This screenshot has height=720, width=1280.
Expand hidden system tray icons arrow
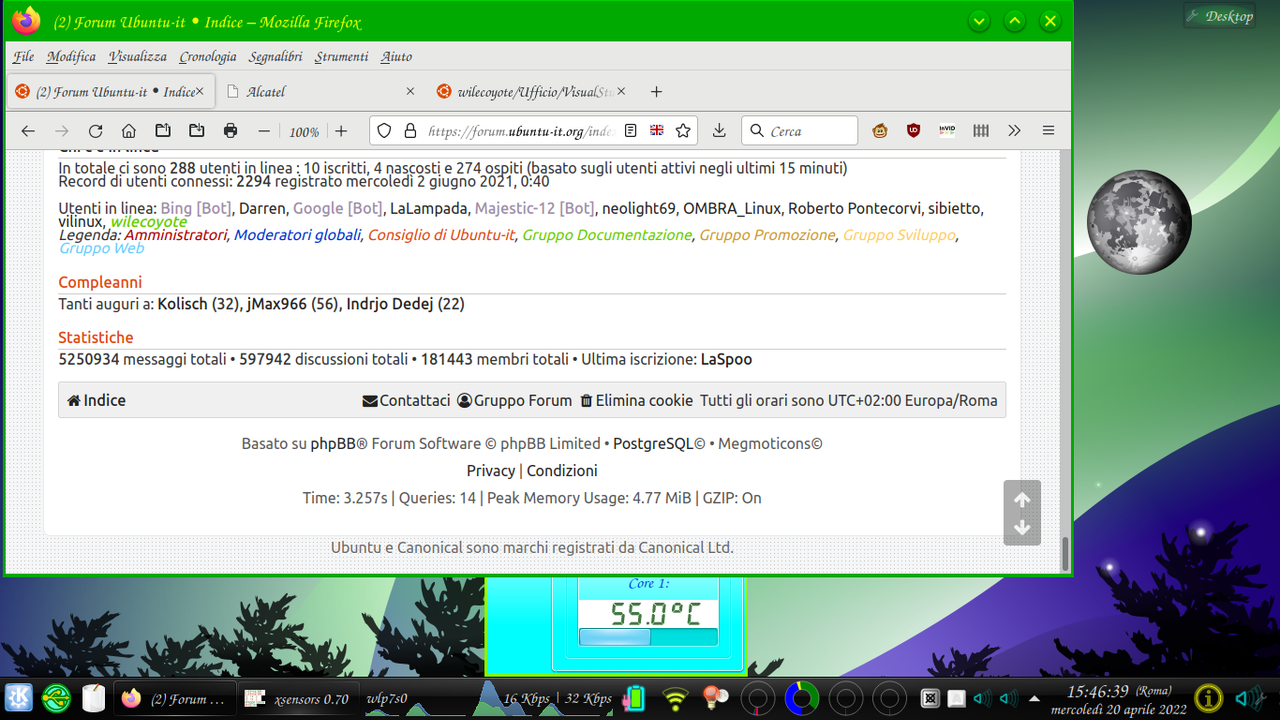coord(1034,699)
